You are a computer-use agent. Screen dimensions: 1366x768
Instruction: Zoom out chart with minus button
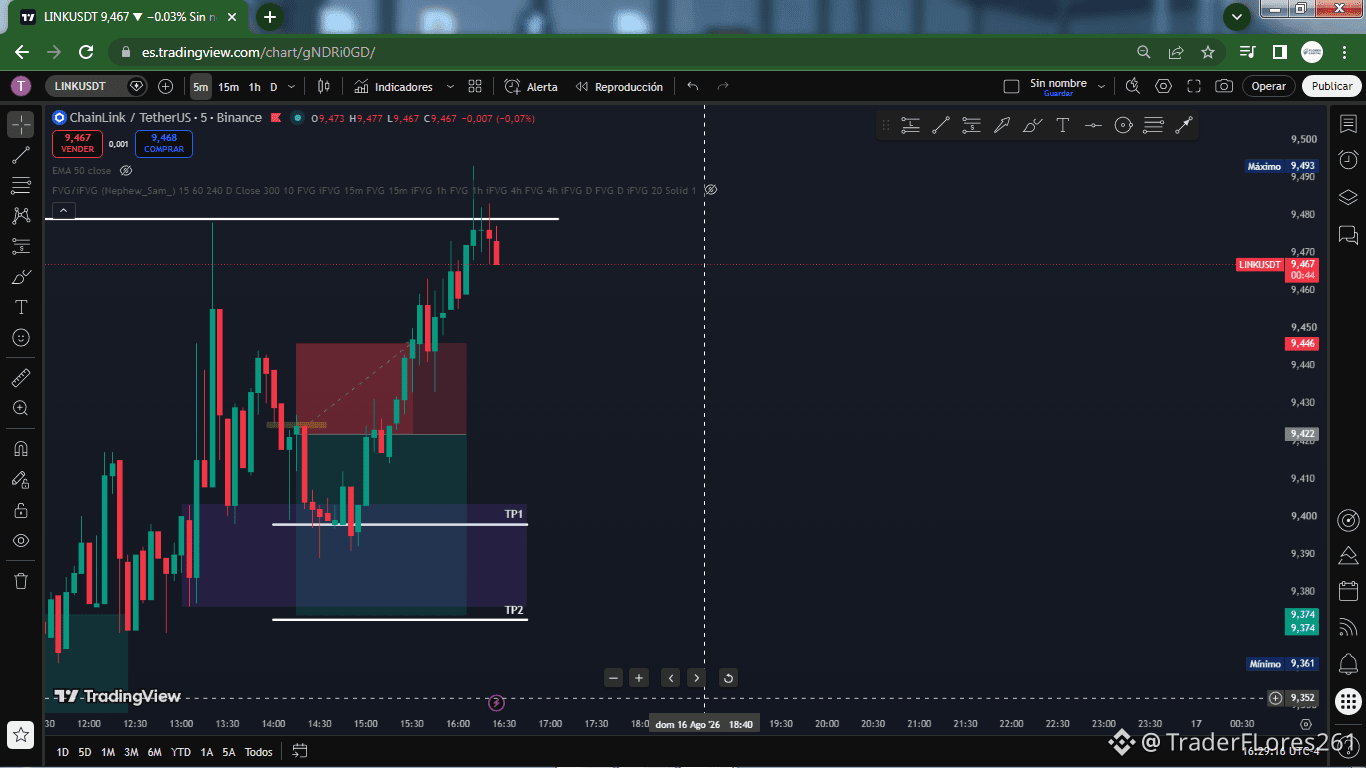614,678
